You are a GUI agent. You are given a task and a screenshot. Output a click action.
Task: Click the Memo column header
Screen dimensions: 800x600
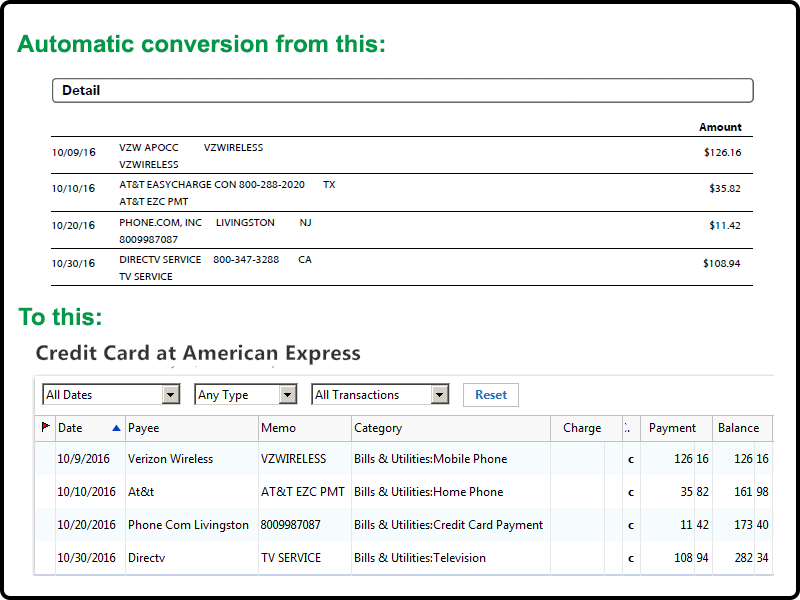click(x=305, y=428)
